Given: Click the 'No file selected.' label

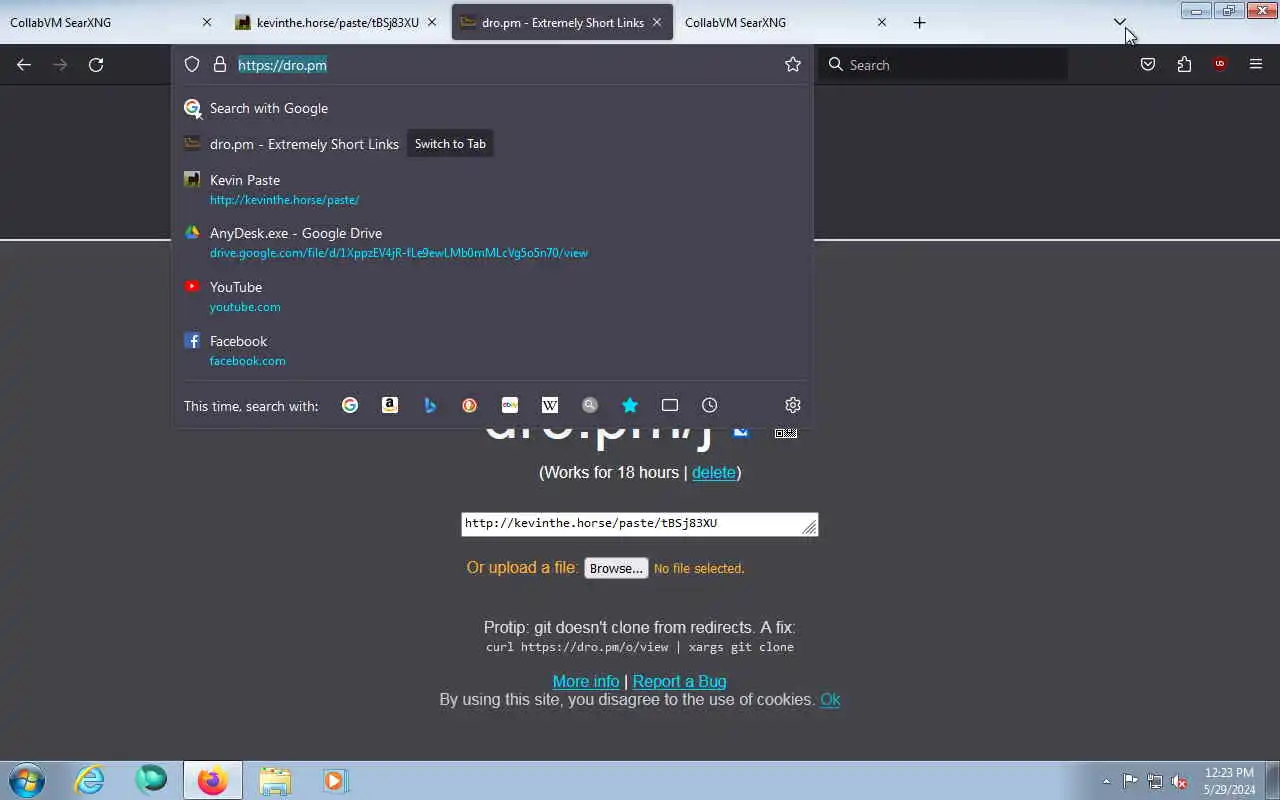Looking at the screenshot, I should tap(699, 568).
